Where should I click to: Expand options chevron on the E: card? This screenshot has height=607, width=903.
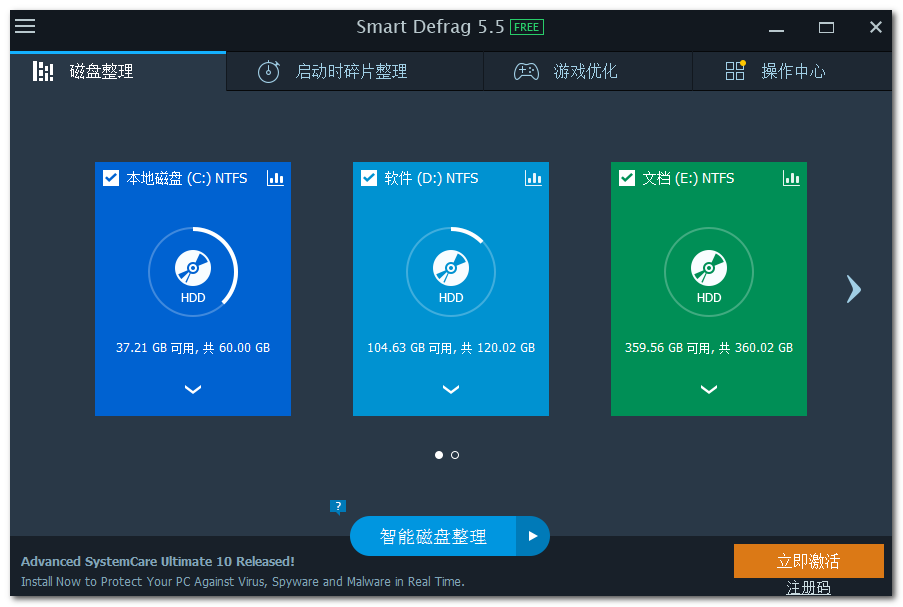(x=709, y=389)
